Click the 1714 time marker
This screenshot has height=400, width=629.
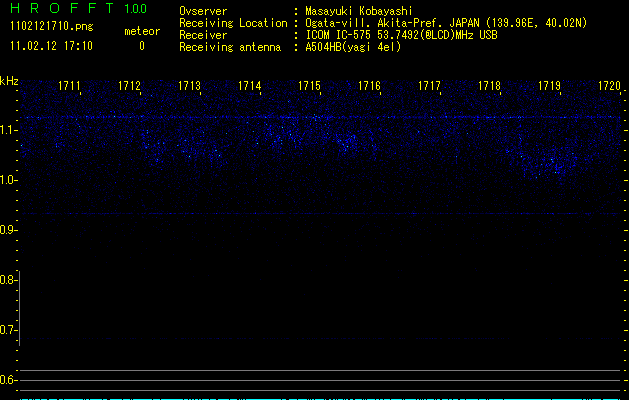coord(250,86)
